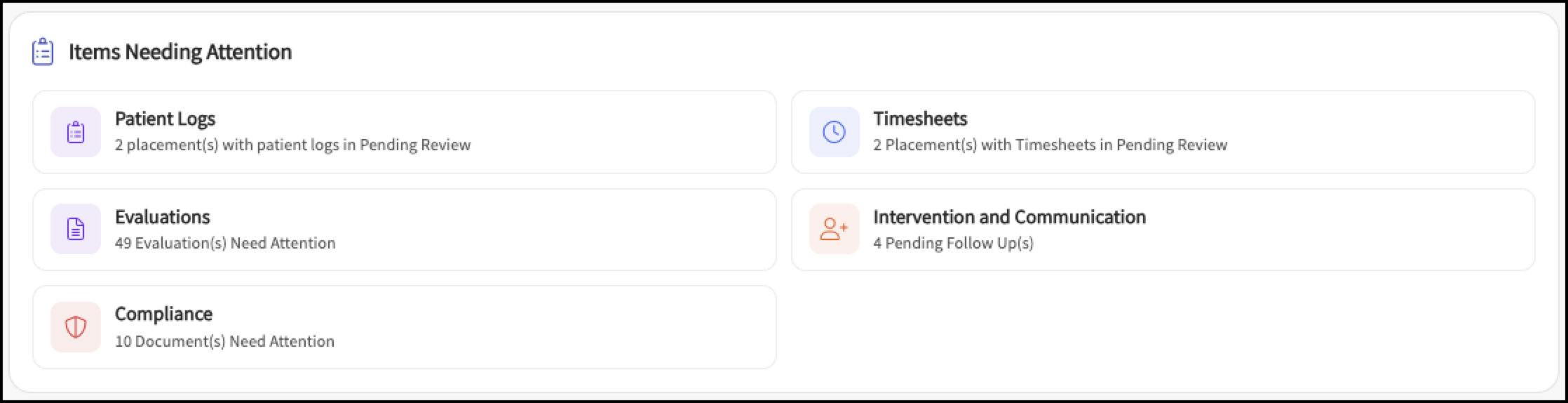Click the Items Needing Attention clipboard icon
Viewport: 1568px width, 403px height.
tap(43, 52)
